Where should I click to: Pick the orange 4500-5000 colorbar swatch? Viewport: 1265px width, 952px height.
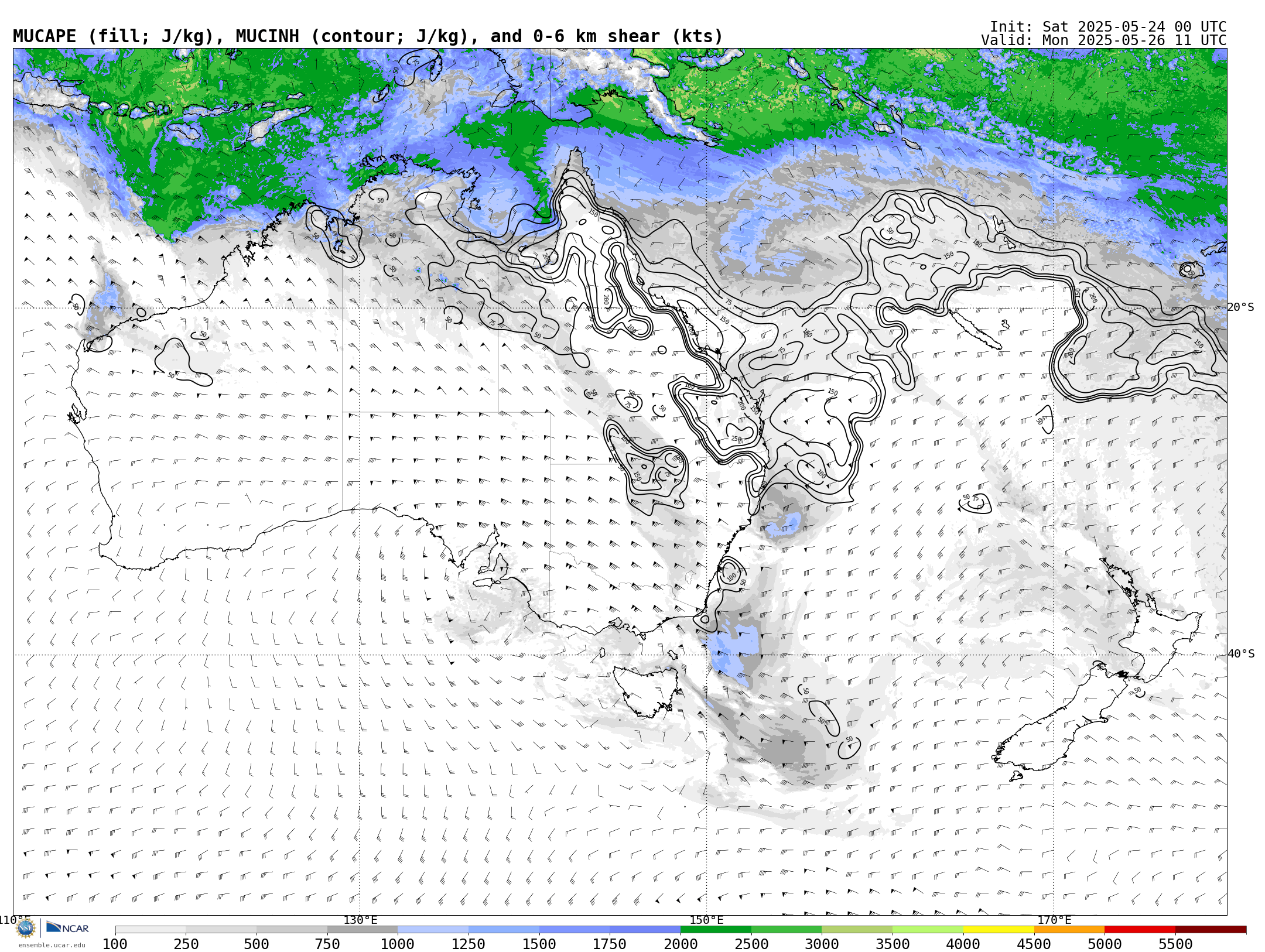tap(1069, 930)
